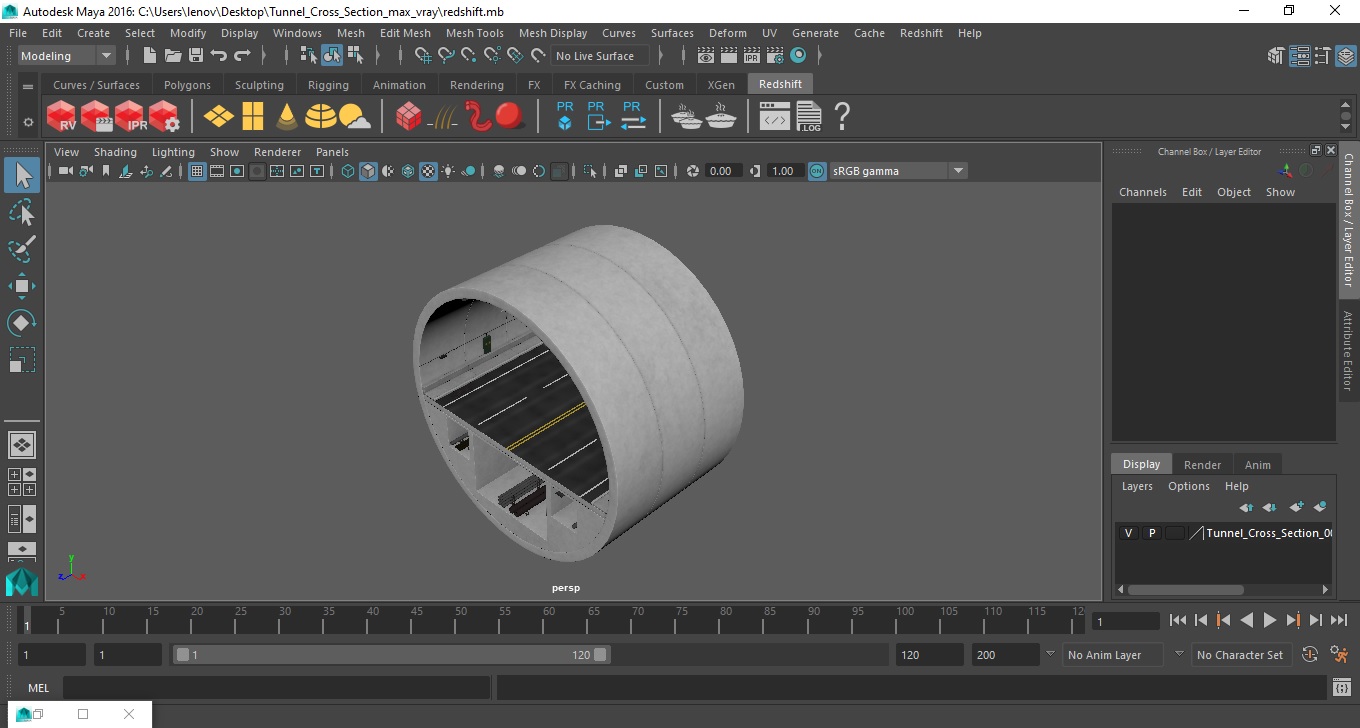Click the IPR render clapperboard icon

[x=752, y=56]
